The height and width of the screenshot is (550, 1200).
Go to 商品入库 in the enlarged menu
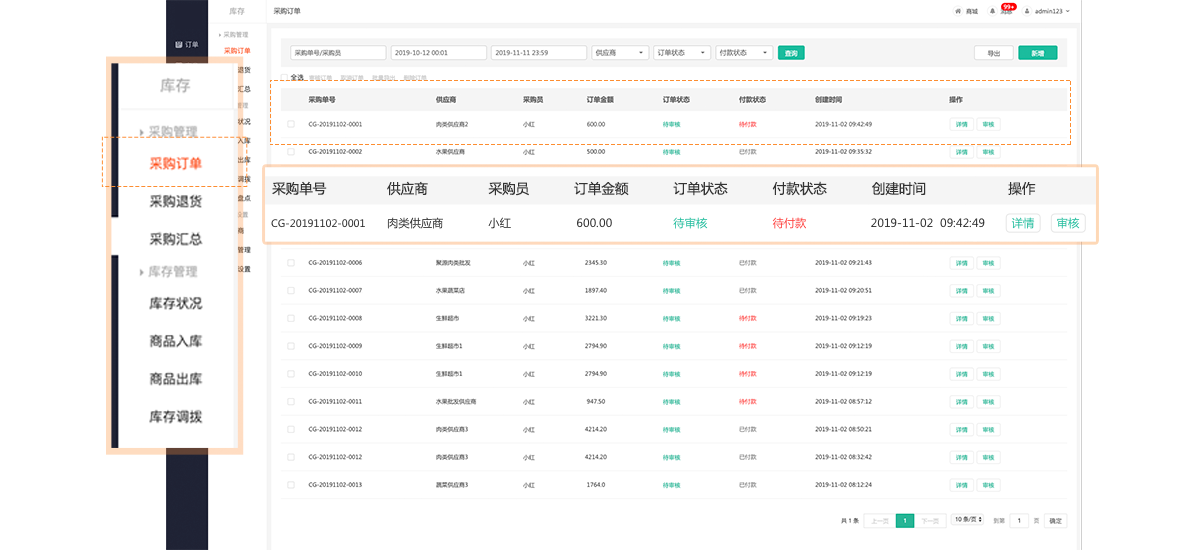click(175, 341)
